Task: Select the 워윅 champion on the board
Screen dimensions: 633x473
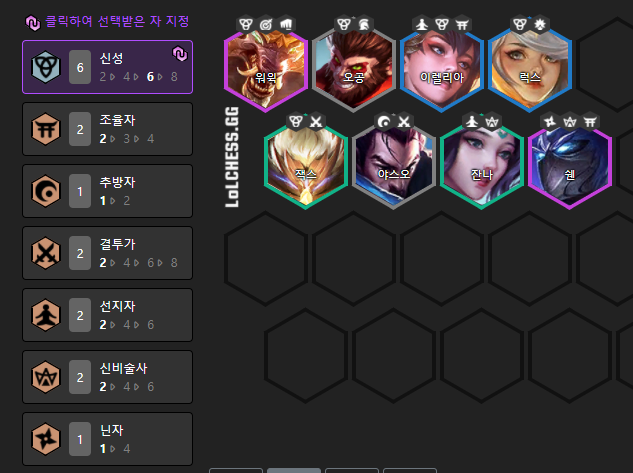Action: [x=266, y=67]
